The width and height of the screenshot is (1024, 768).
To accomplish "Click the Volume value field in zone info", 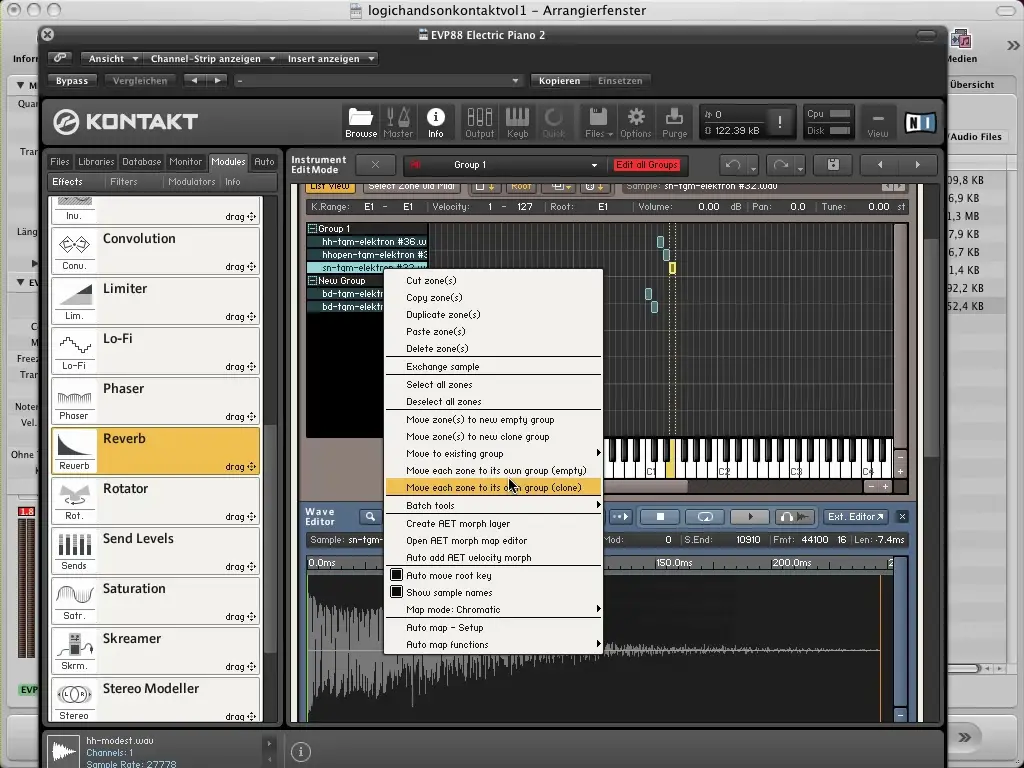I will tap(709, 206).
